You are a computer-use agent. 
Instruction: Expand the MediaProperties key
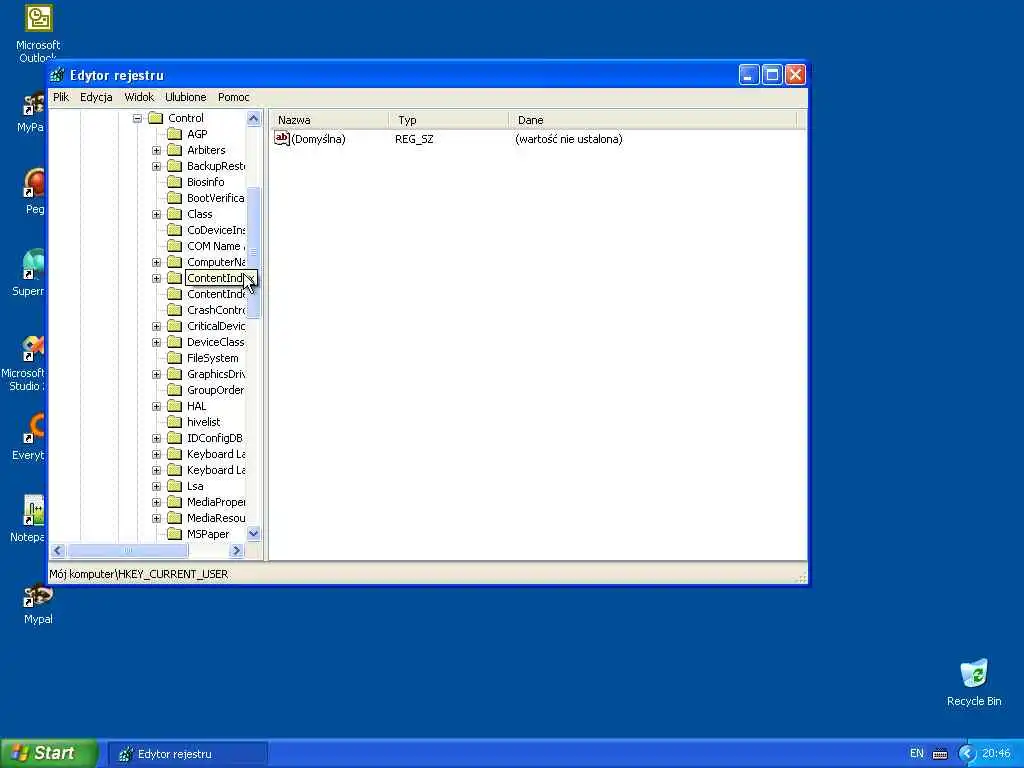pos(156,502)
